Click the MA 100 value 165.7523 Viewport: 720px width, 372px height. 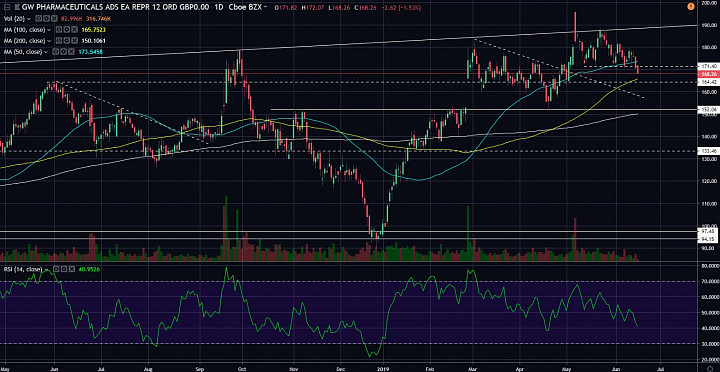(x=94, y=30)
